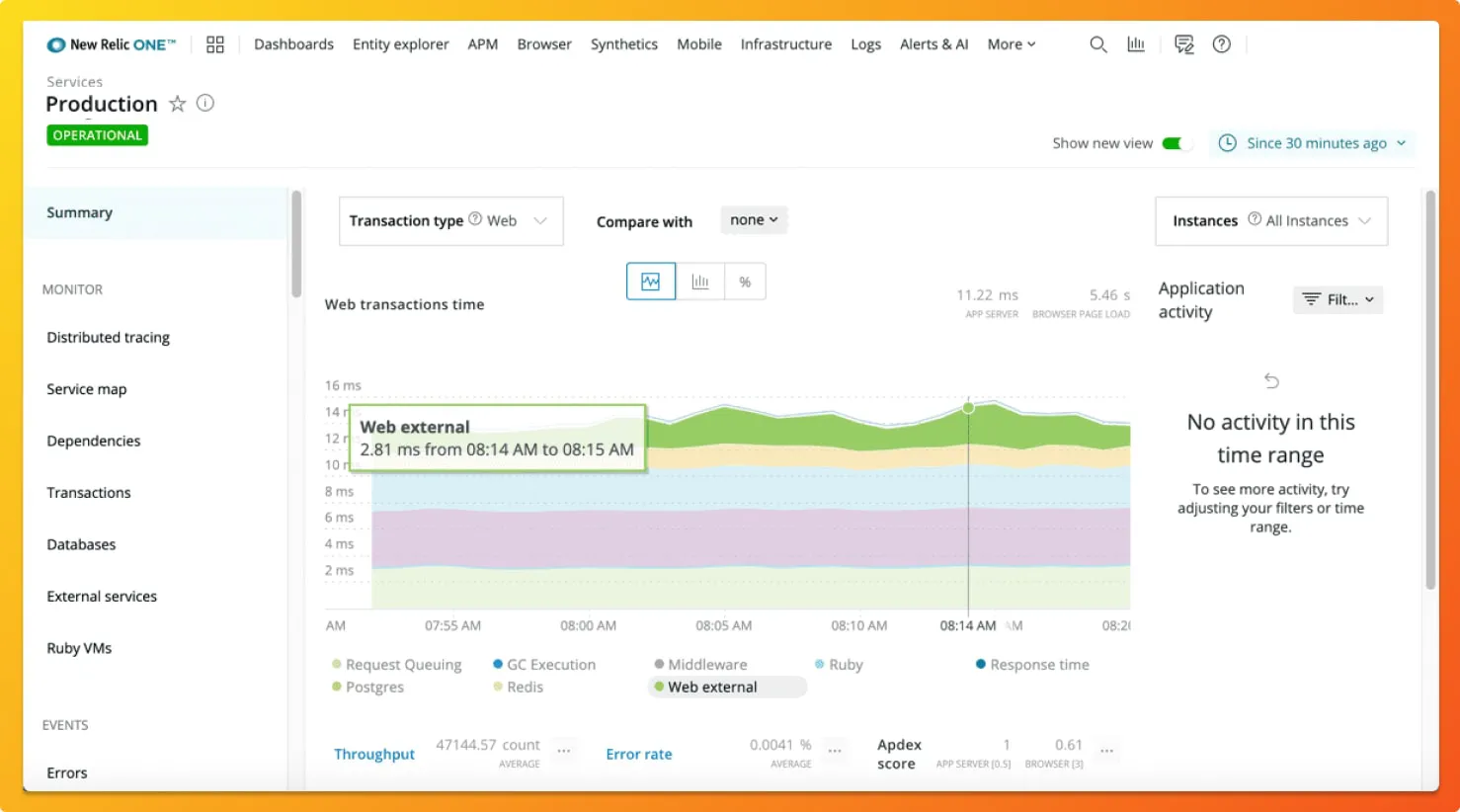Screen dimensions: 1460x812
Task: Open the Compare with none dropdown
Action: coord(754,220)
